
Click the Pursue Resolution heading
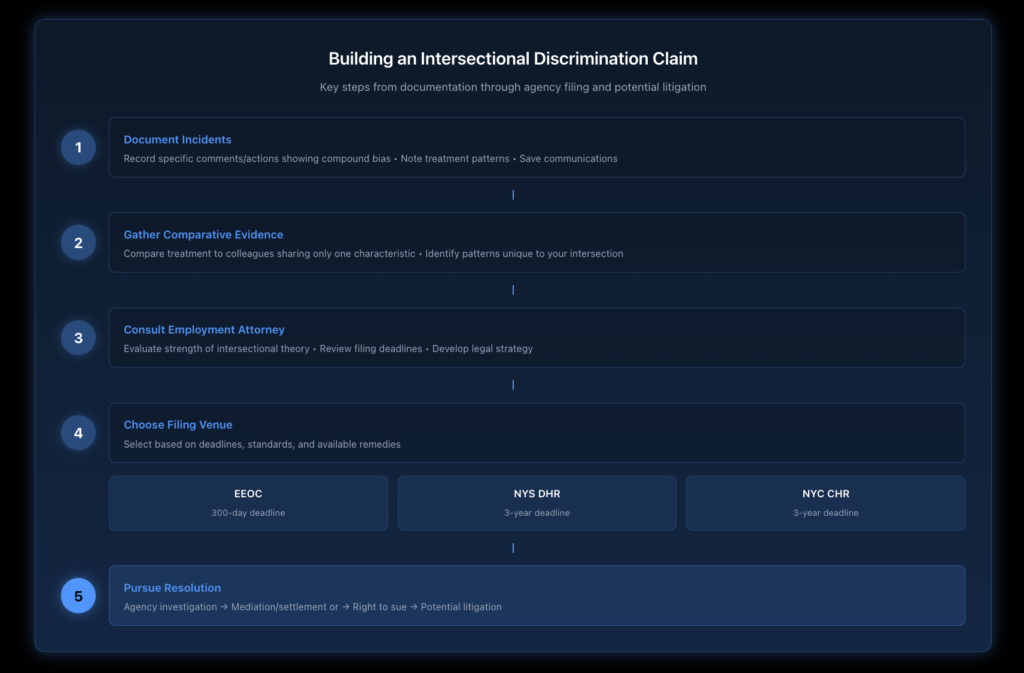pos(172,587)
